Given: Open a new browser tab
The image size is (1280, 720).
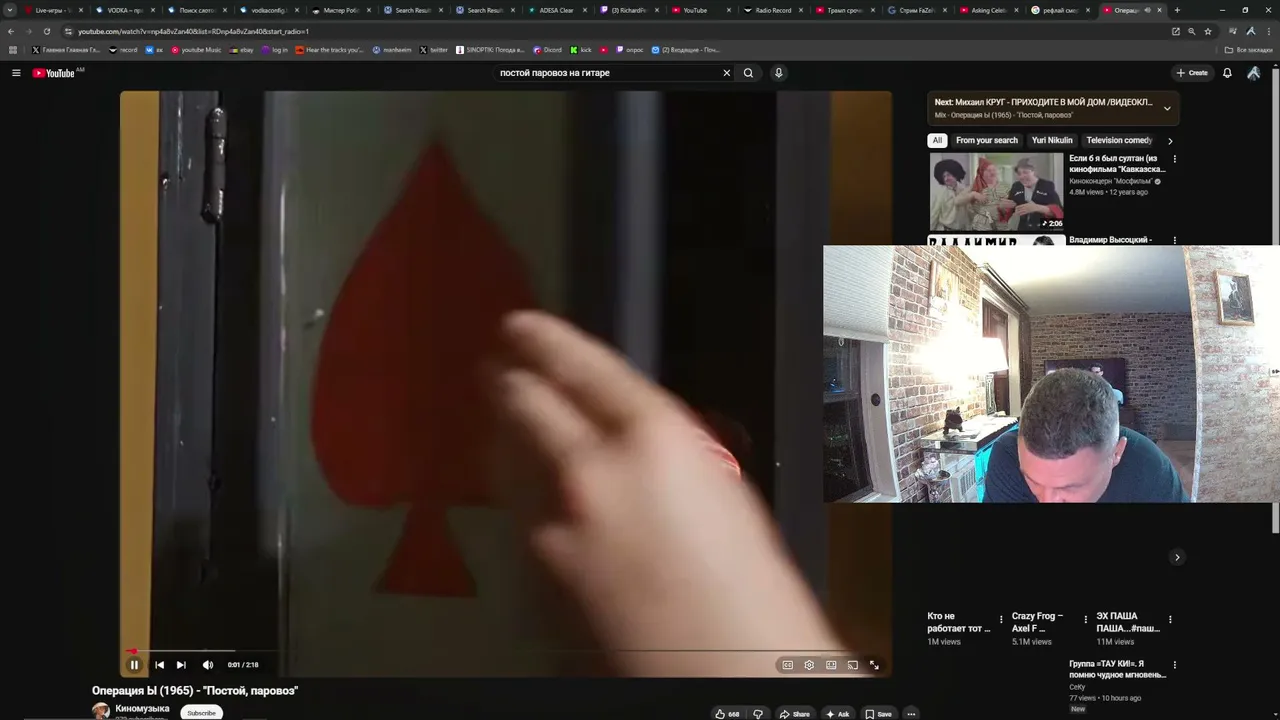Looking at the screenshot, I should tap(1177, 10).
